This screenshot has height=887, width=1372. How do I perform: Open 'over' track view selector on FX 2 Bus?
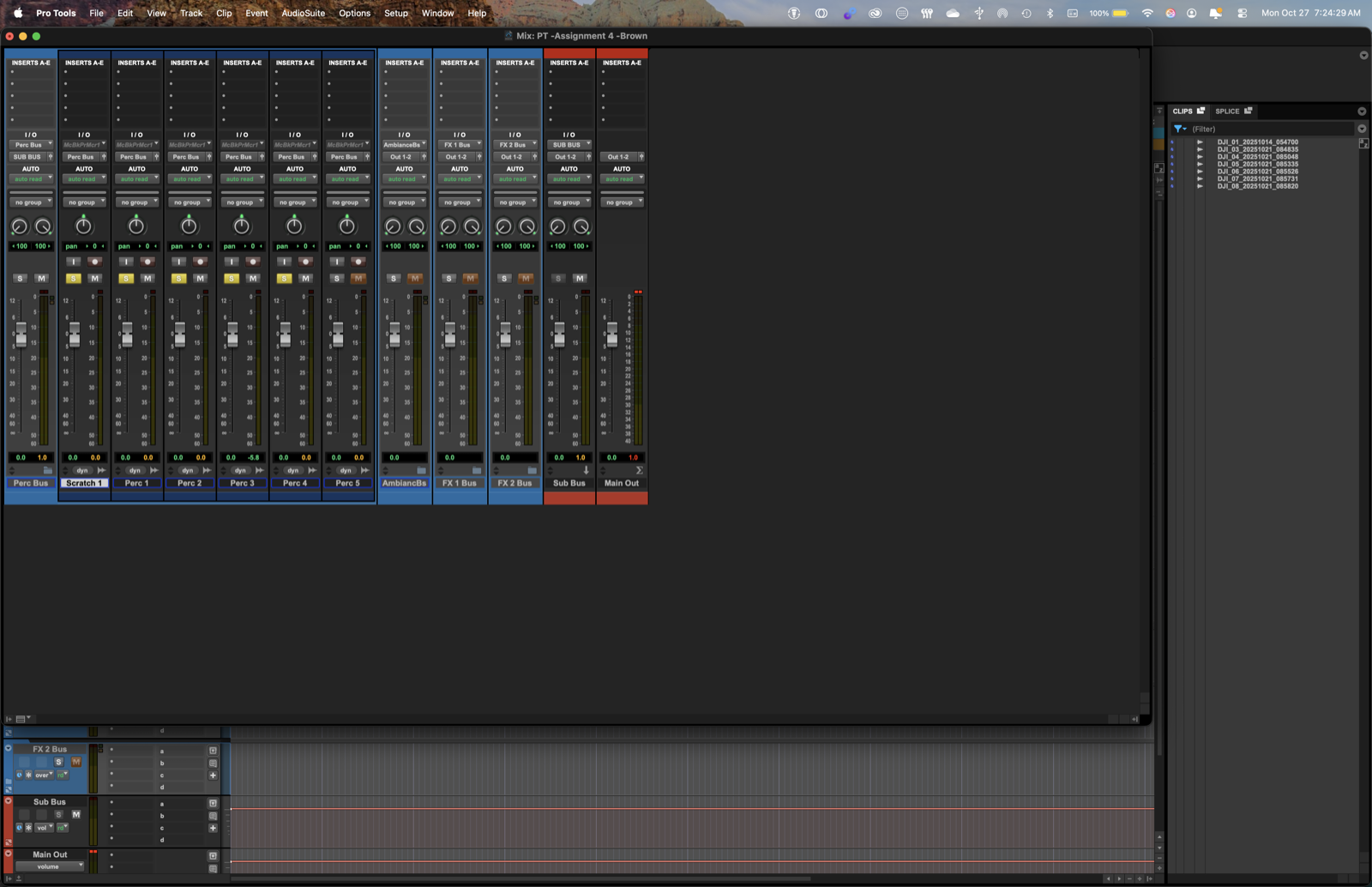(44, 775)
